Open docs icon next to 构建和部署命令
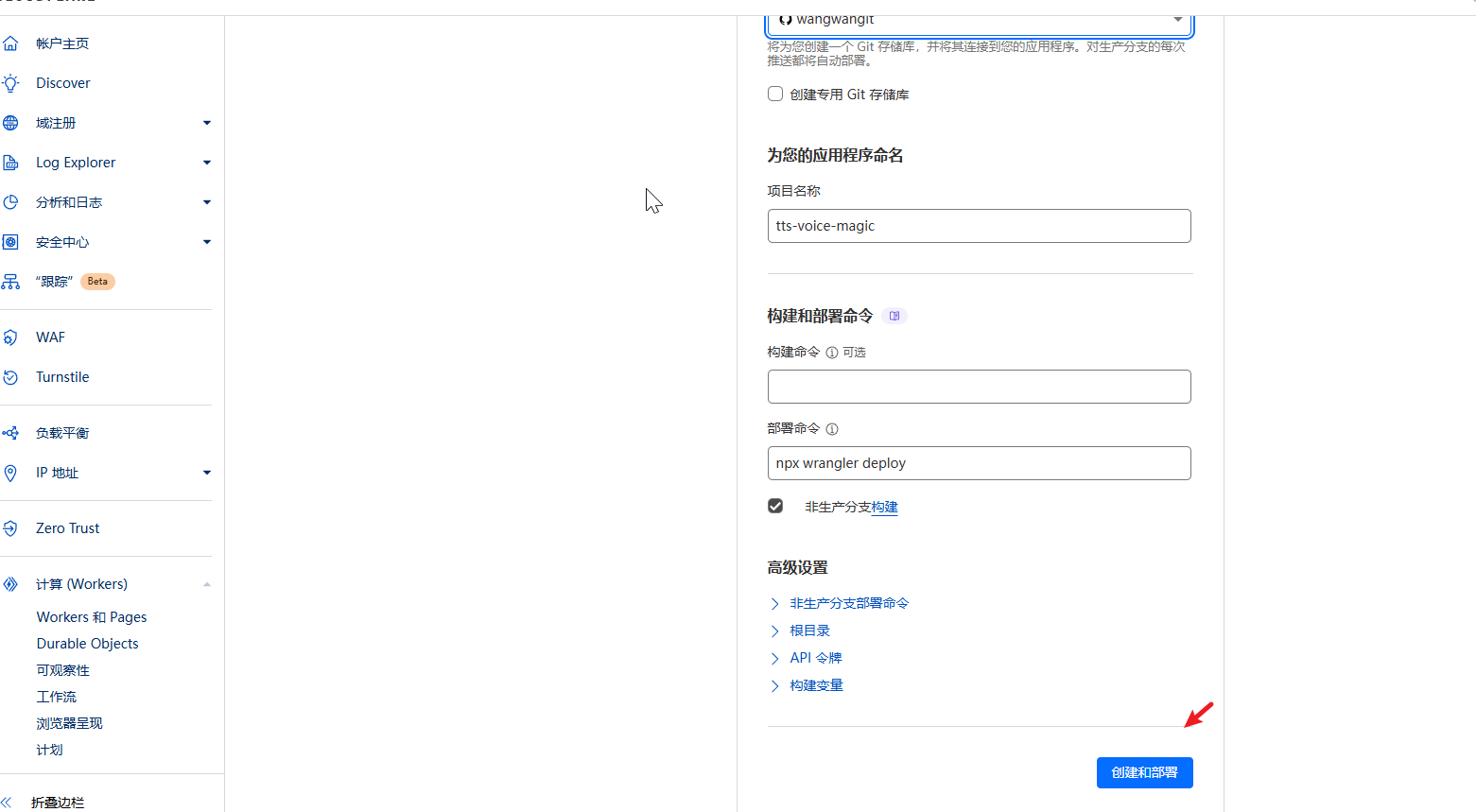Screen dimensions: 1476x812 click(x=894, y=316)
